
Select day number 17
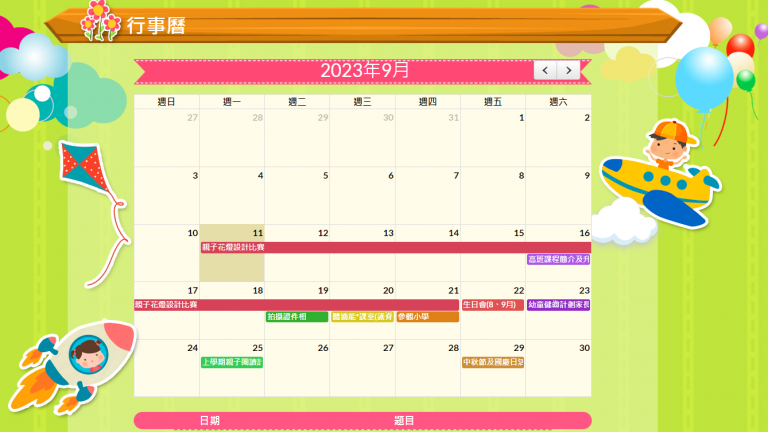pyautogui.click(x=192, y=290)
